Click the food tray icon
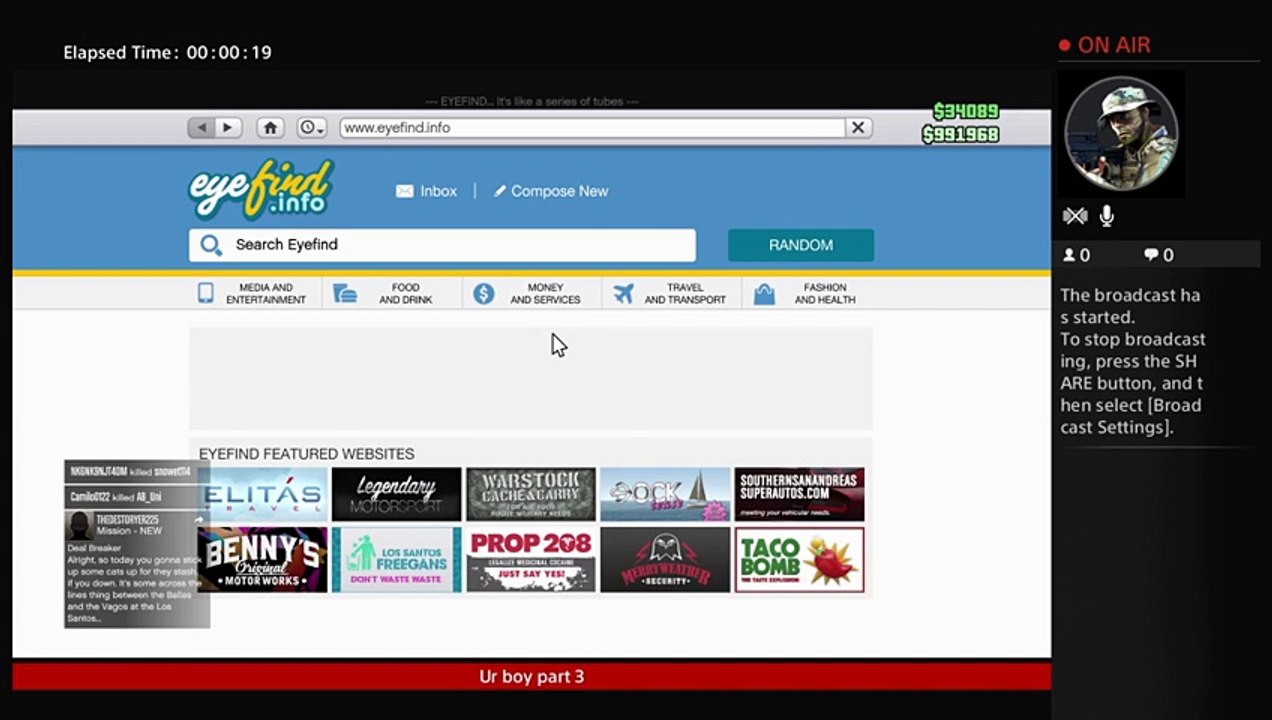Image resolution: width=1272 pixels, height=720 pixels. [345, 294]
